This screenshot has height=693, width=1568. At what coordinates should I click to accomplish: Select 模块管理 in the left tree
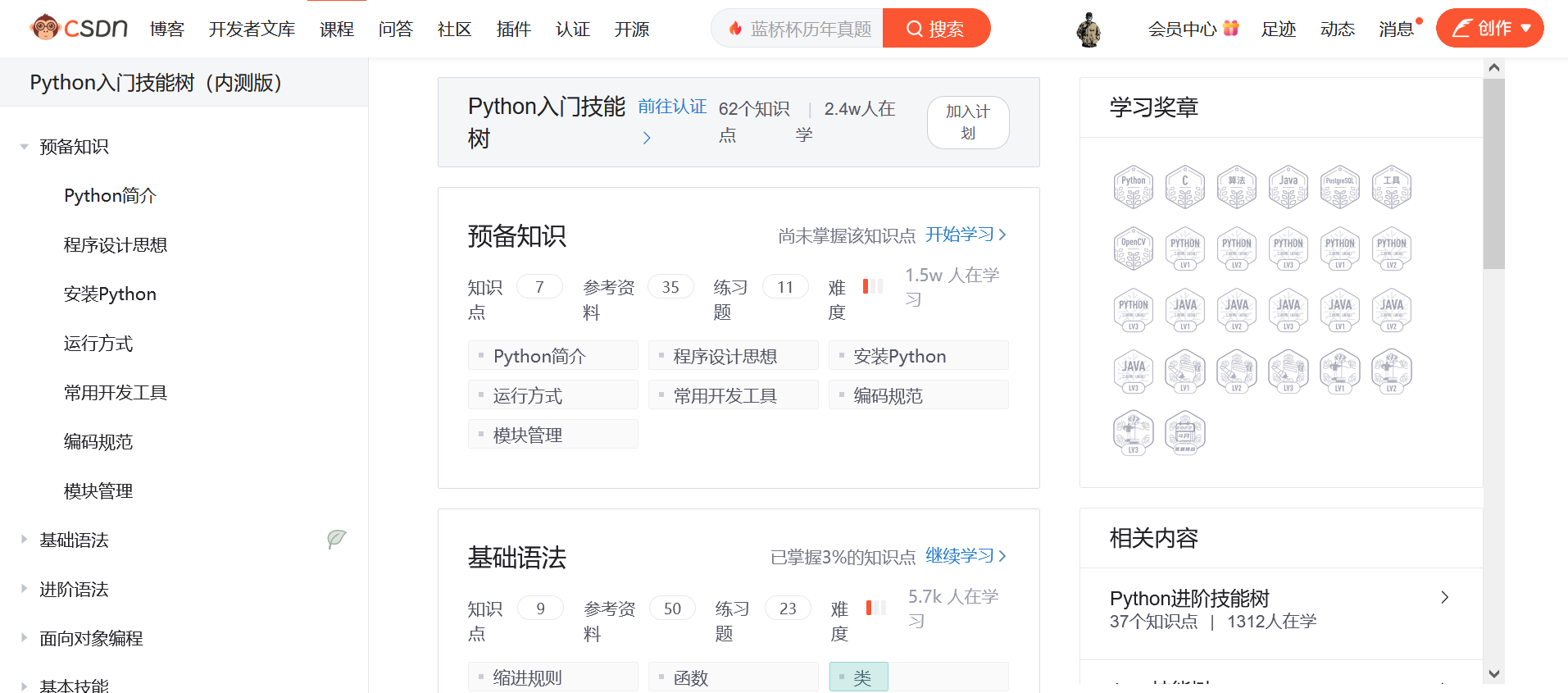pyautogui.click(x=98, y=491)
